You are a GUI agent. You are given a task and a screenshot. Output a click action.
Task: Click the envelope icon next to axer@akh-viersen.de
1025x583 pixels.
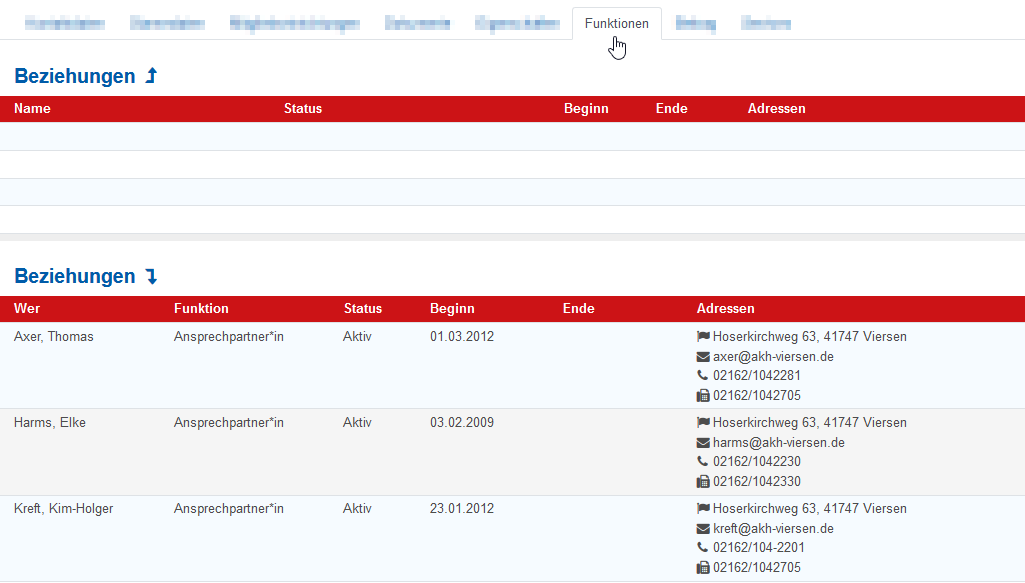[x=703, y=357]
